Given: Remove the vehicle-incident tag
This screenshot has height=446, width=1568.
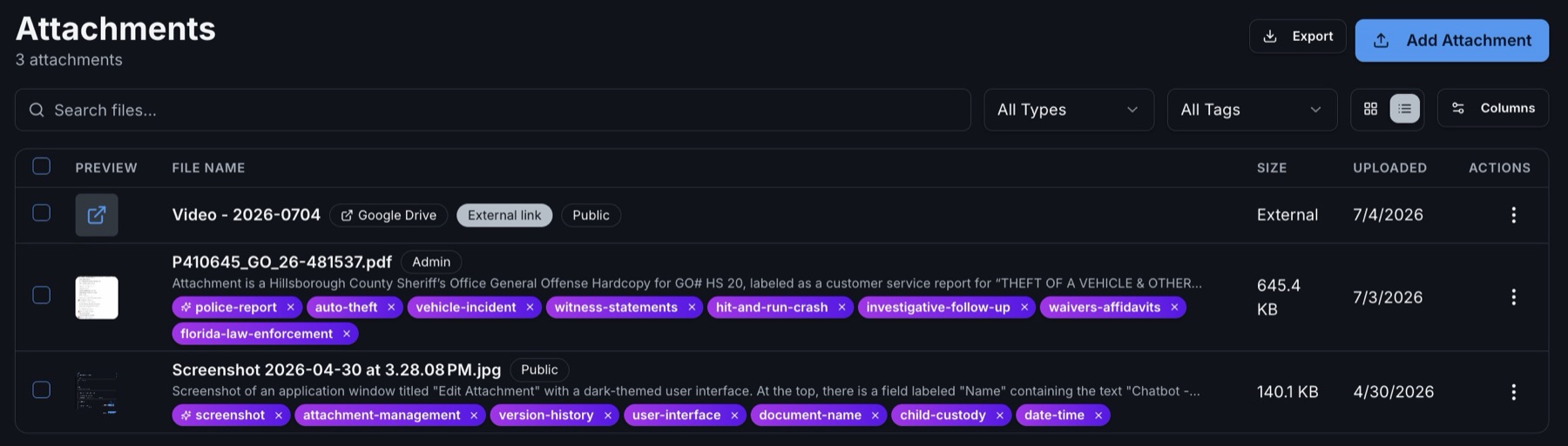Looking at the screenshot, I should coord(530,307).
